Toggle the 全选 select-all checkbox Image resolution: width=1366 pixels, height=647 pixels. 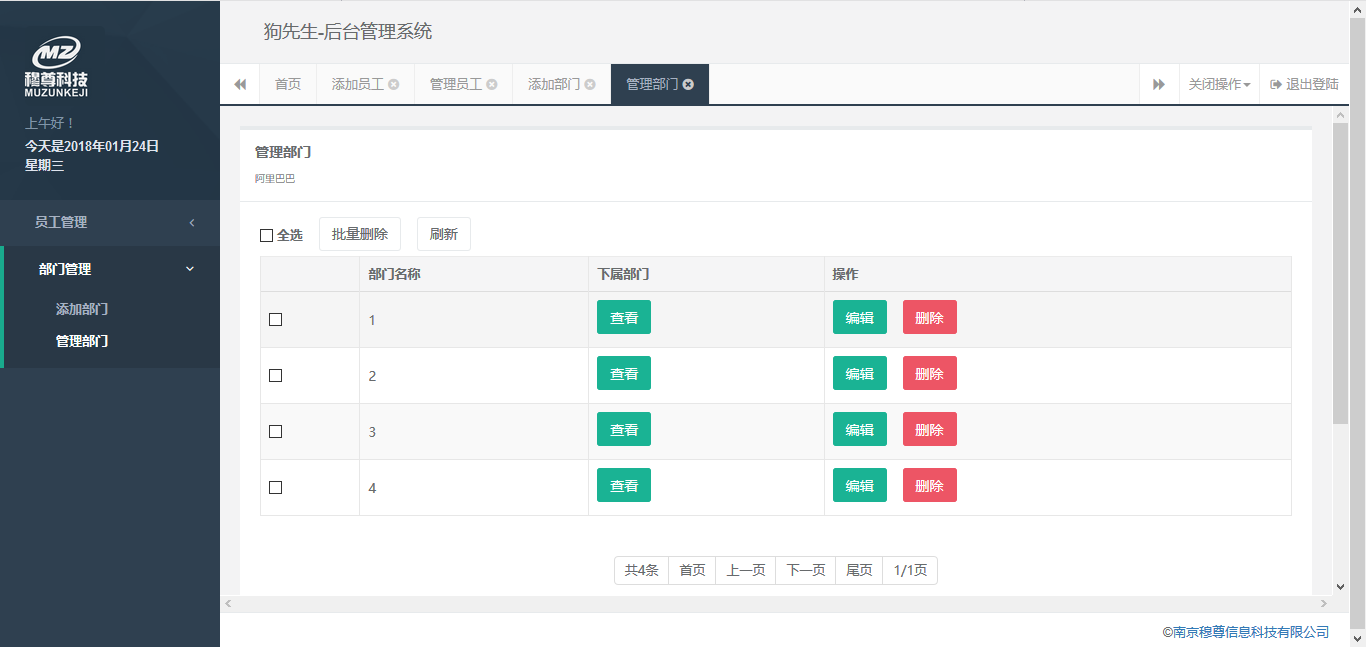[x=266, y=236]
